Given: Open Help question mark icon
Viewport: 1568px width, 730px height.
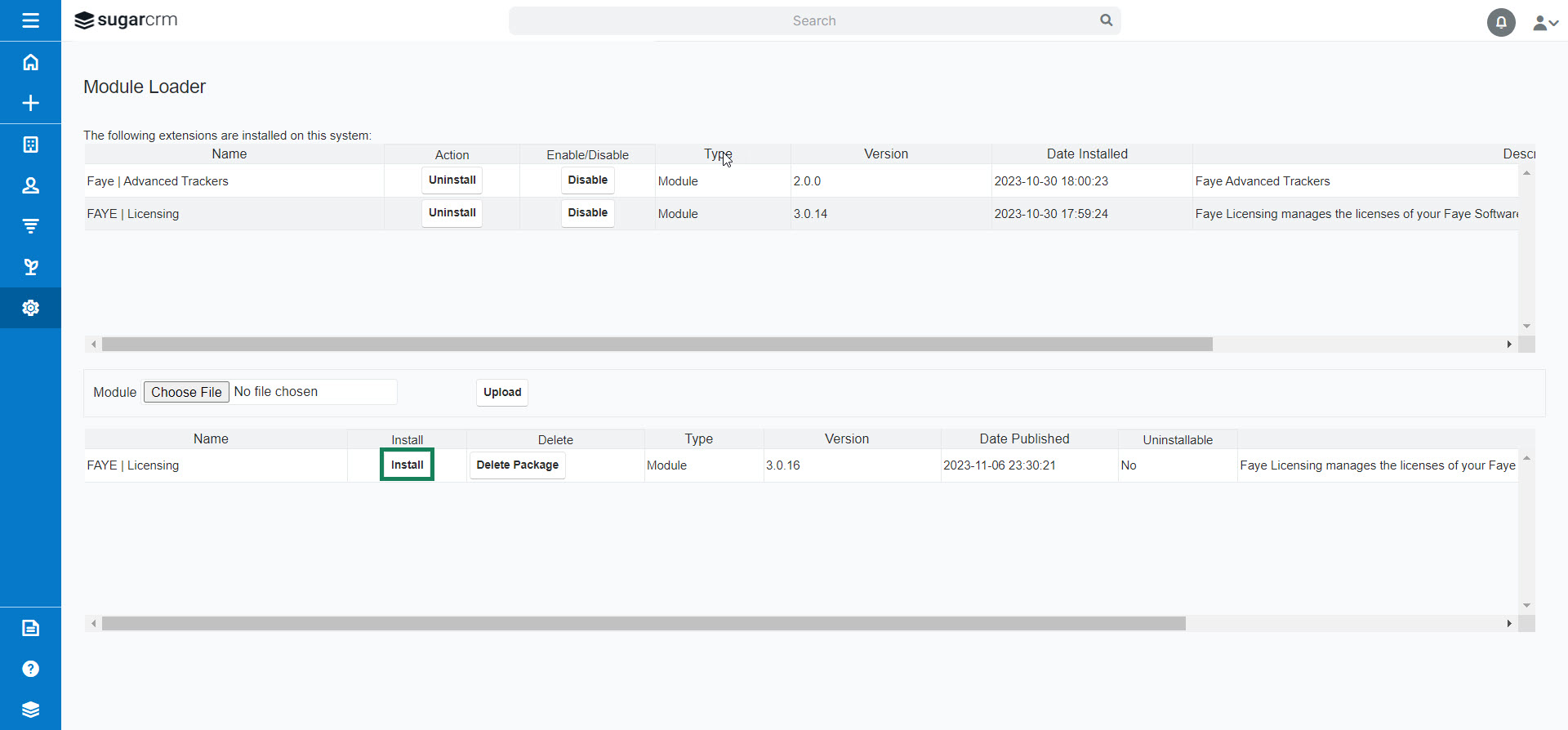Looking at the screenshot, I should click(30, 669).
